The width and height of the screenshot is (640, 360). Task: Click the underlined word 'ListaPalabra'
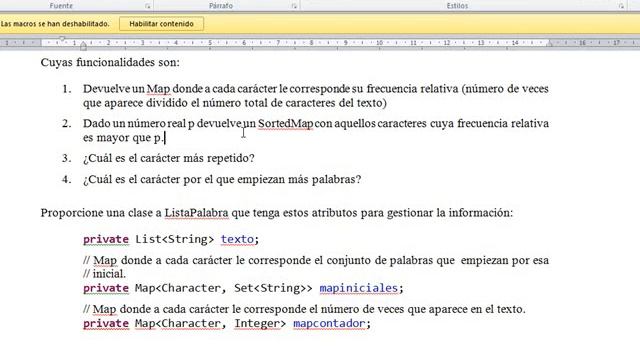coord(196,213)
